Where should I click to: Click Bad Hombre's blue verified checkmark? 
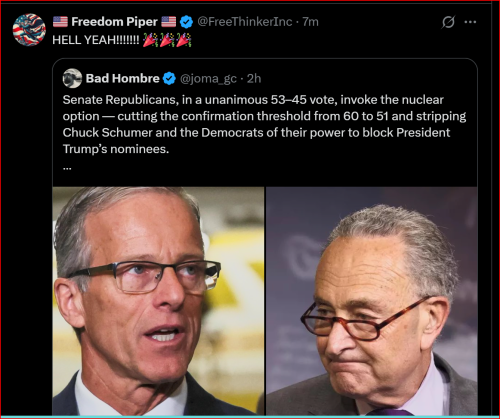click(x=170, y=79)
